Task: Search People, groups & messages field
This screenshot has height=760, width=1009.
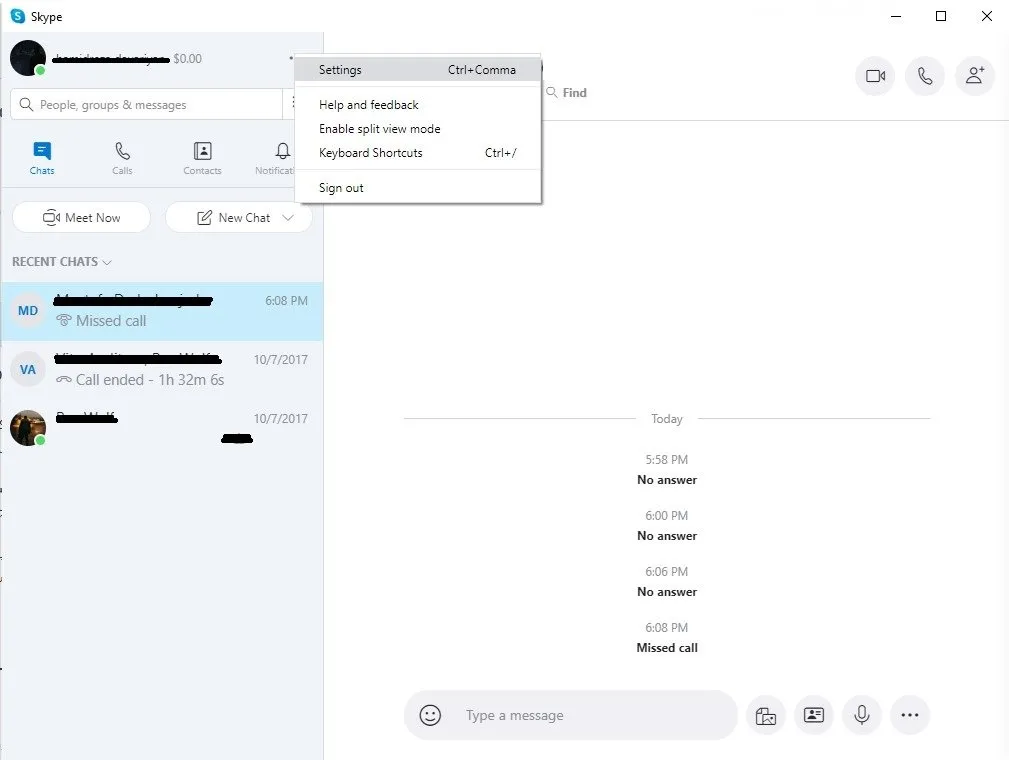Action: click(x=147, y=104)
